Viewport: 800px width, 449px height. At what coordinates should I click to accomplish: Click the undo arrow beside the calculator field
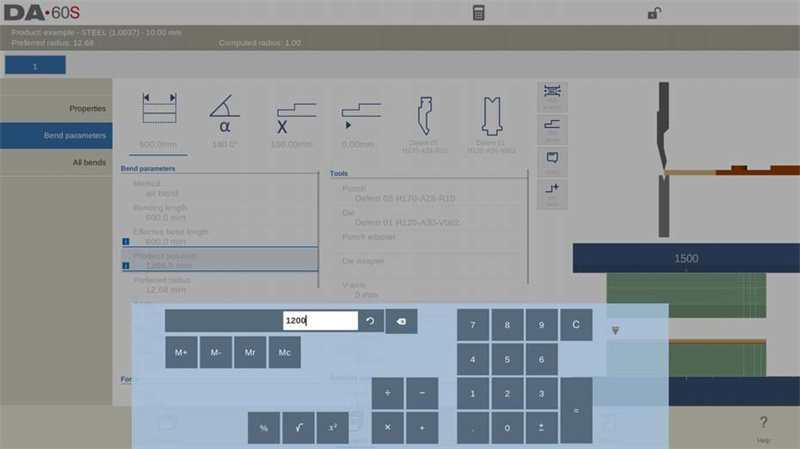tap(370, 321)
